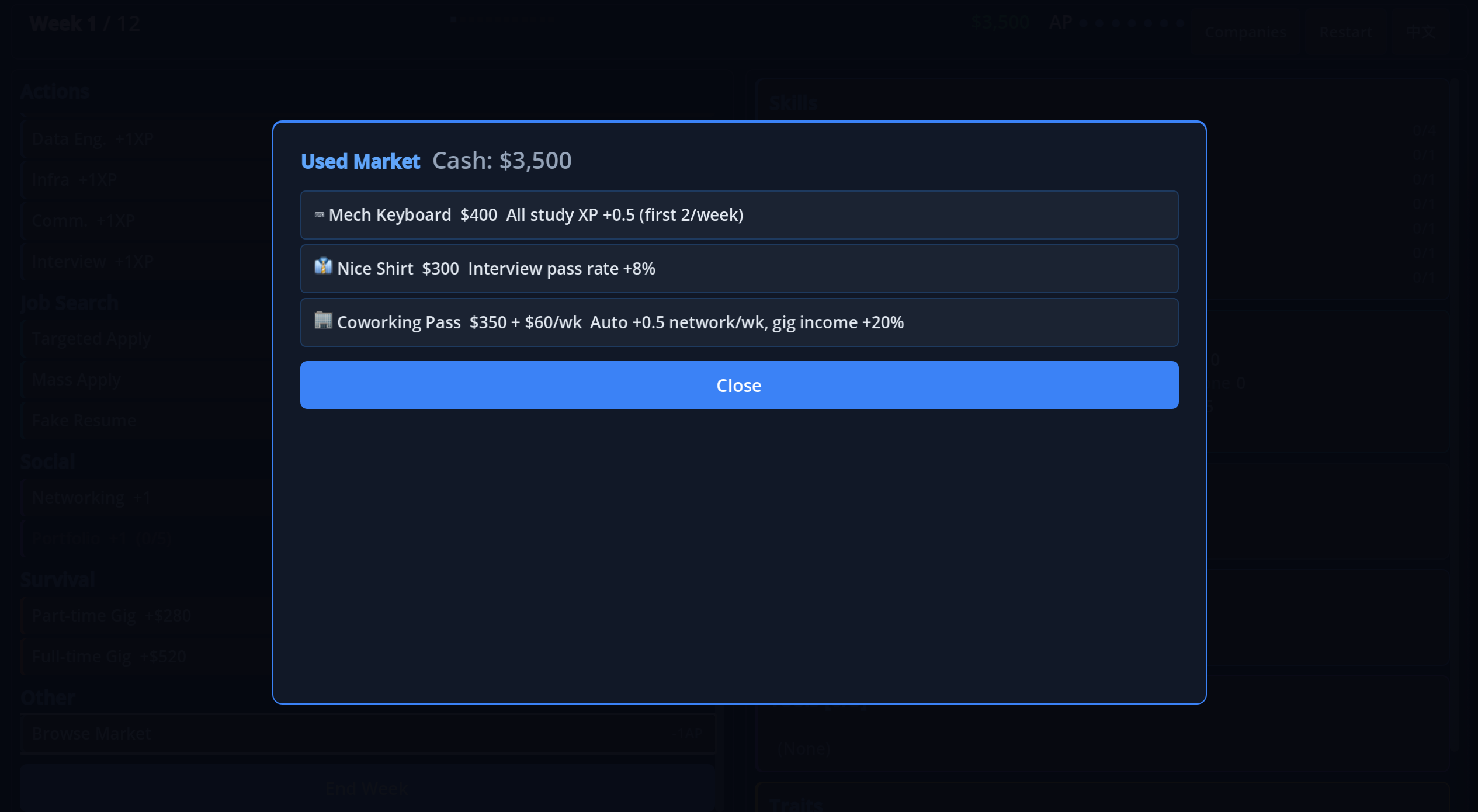The width and height of the screenshot is (1478, 812).
Task: Close the Used Market dialog
Action: [x=738, y=385]
